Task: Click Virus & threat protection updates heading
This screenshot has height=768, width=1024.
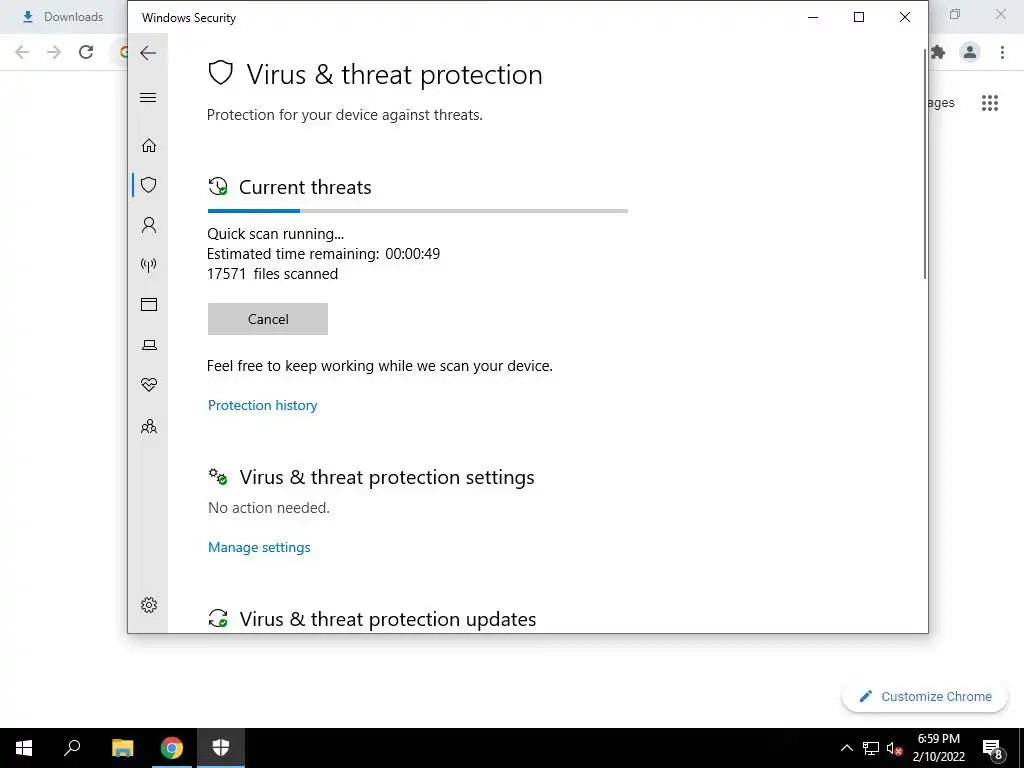Action: pos(388,619)
